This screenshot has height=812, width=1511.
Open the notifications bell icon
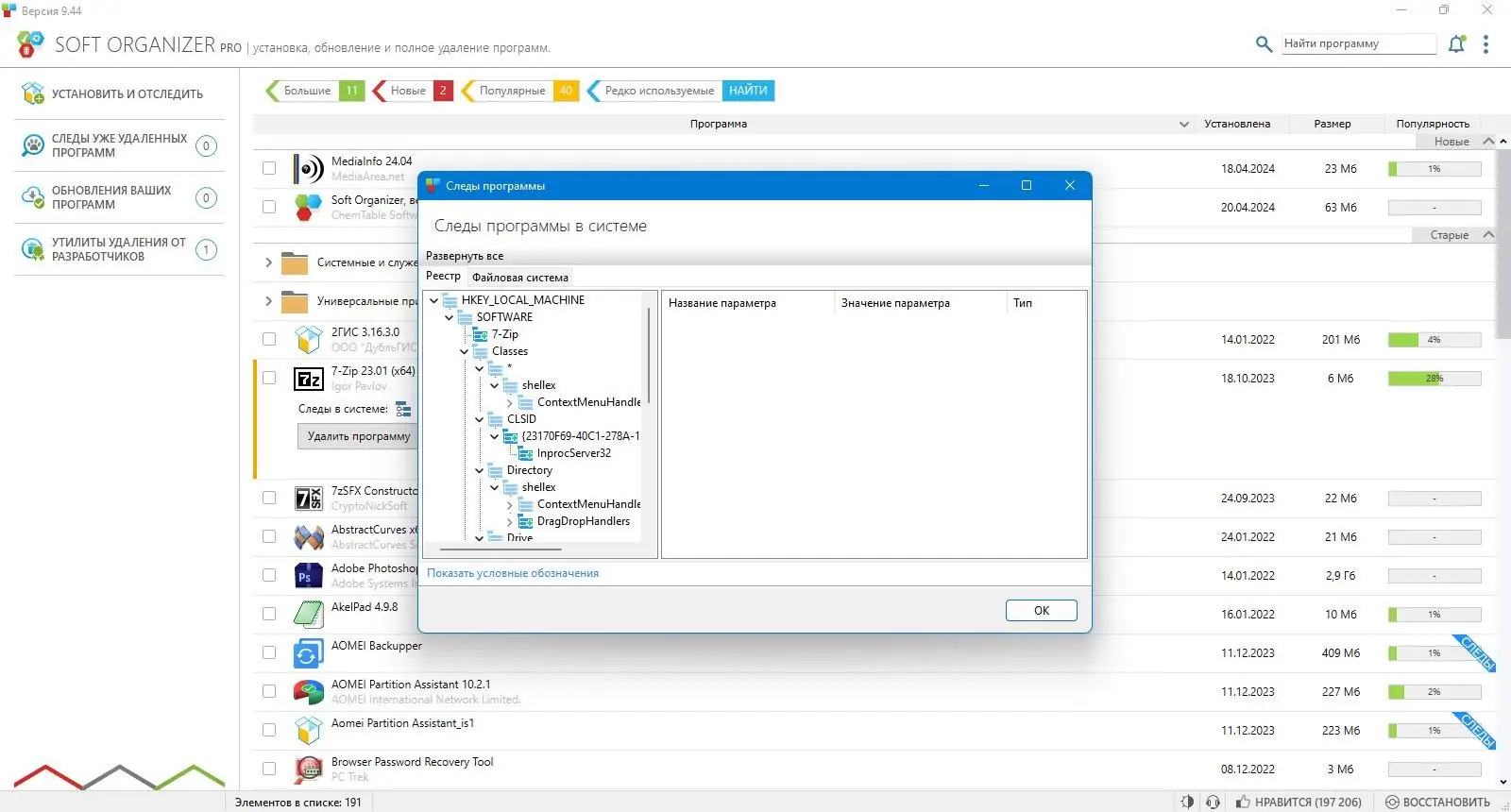[1457, 43]
